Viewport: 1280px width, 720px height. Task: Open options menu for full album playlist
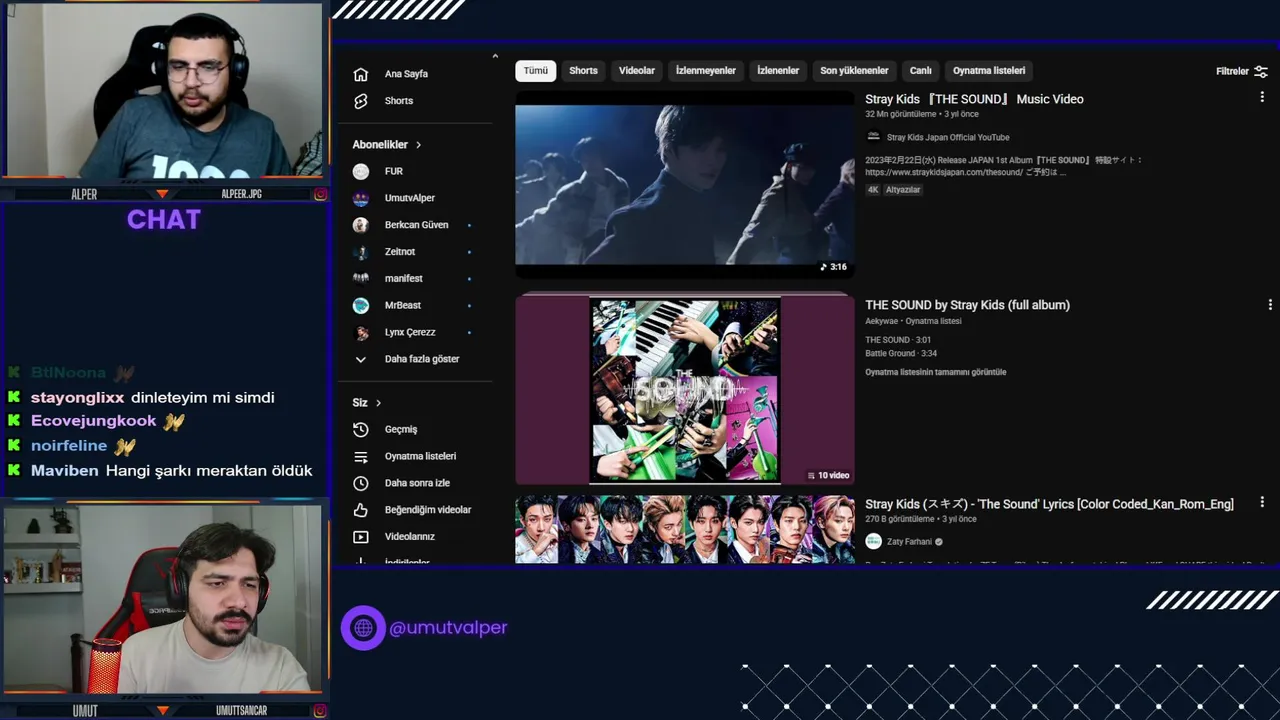pyautogui.click(x=1270, y=304)
